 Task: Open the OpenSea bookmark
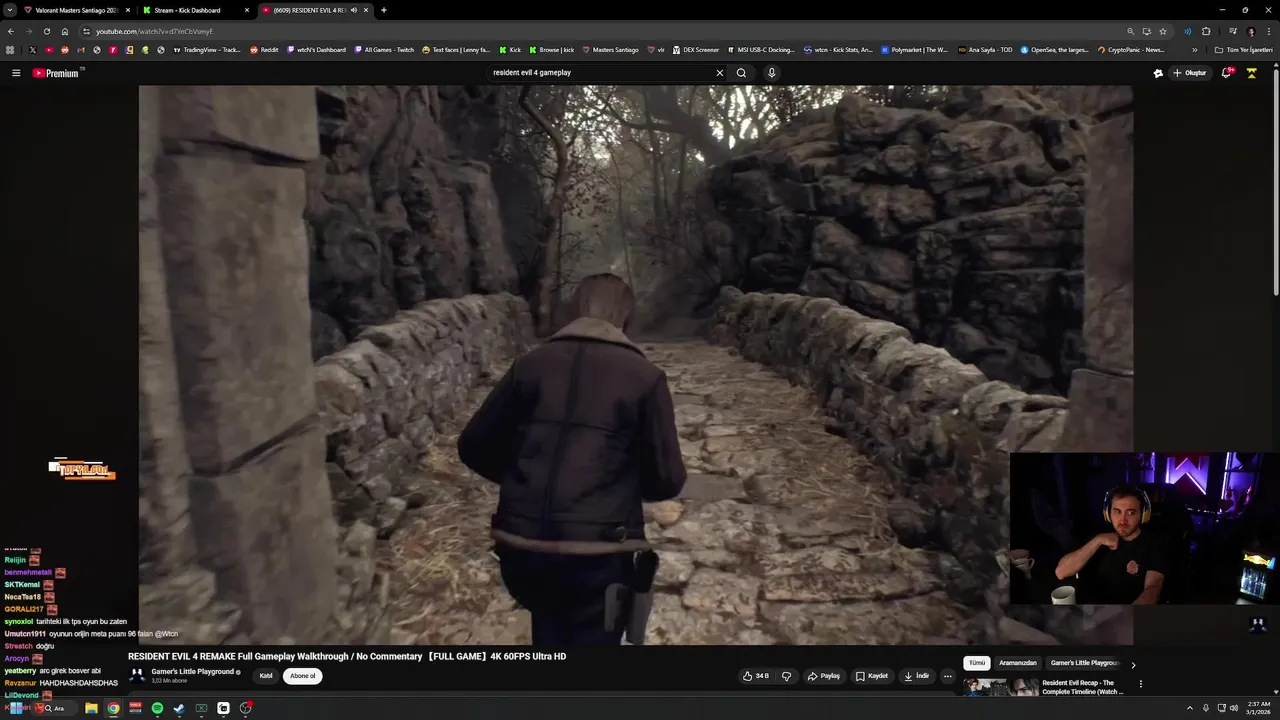tap(1055, 49)
